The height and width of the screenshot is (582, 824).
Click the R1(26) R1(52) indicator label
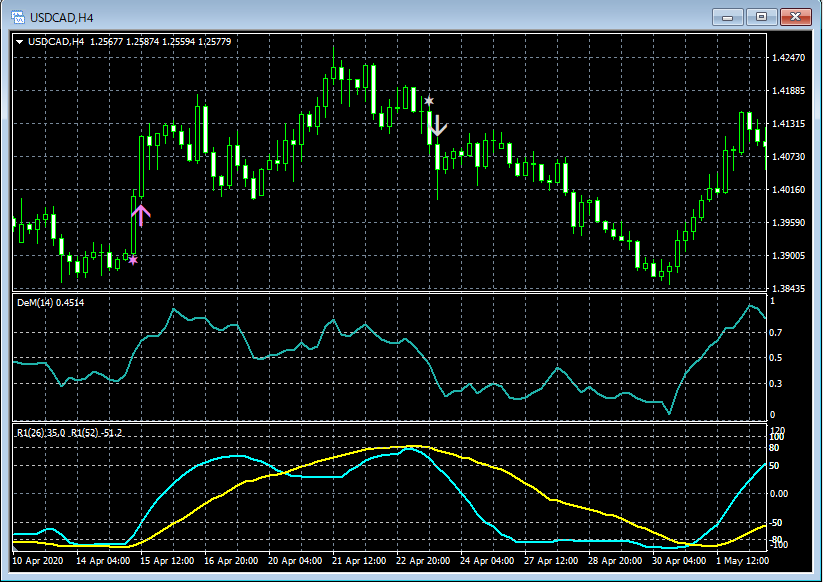(68, 432)
